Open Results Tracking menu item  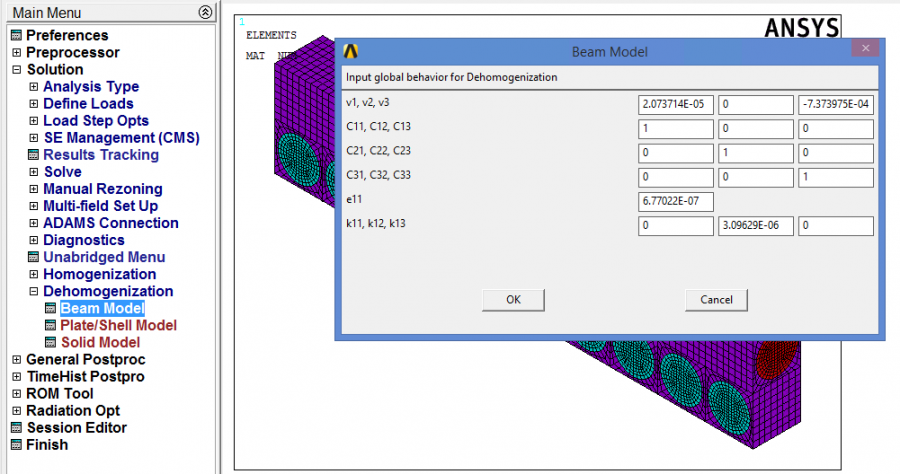(101, 155)
